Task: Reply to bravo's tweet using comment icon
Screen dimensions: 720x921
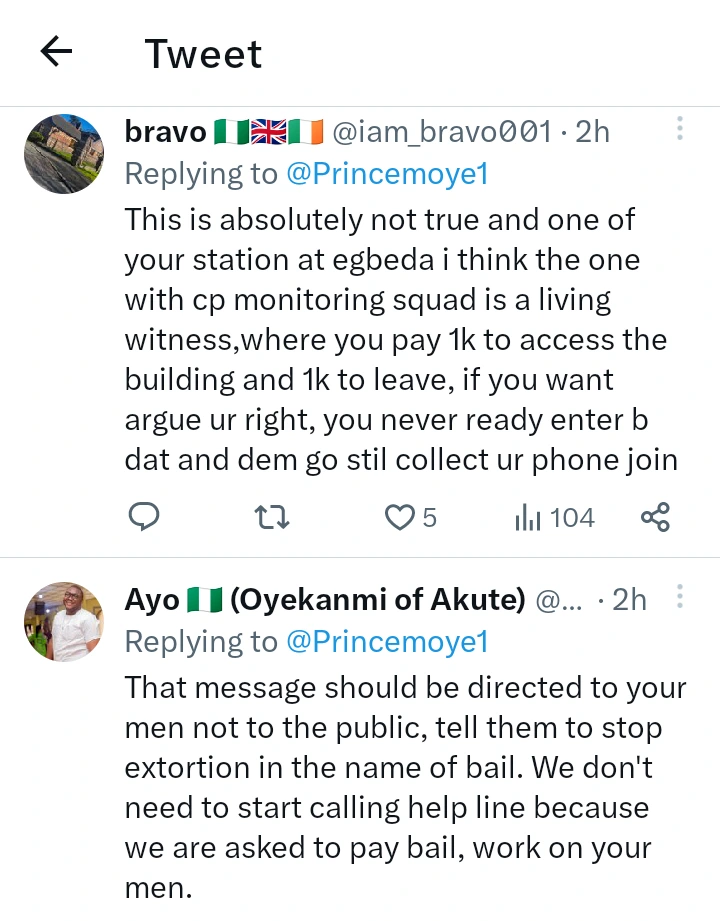Action: pos(144,517)
